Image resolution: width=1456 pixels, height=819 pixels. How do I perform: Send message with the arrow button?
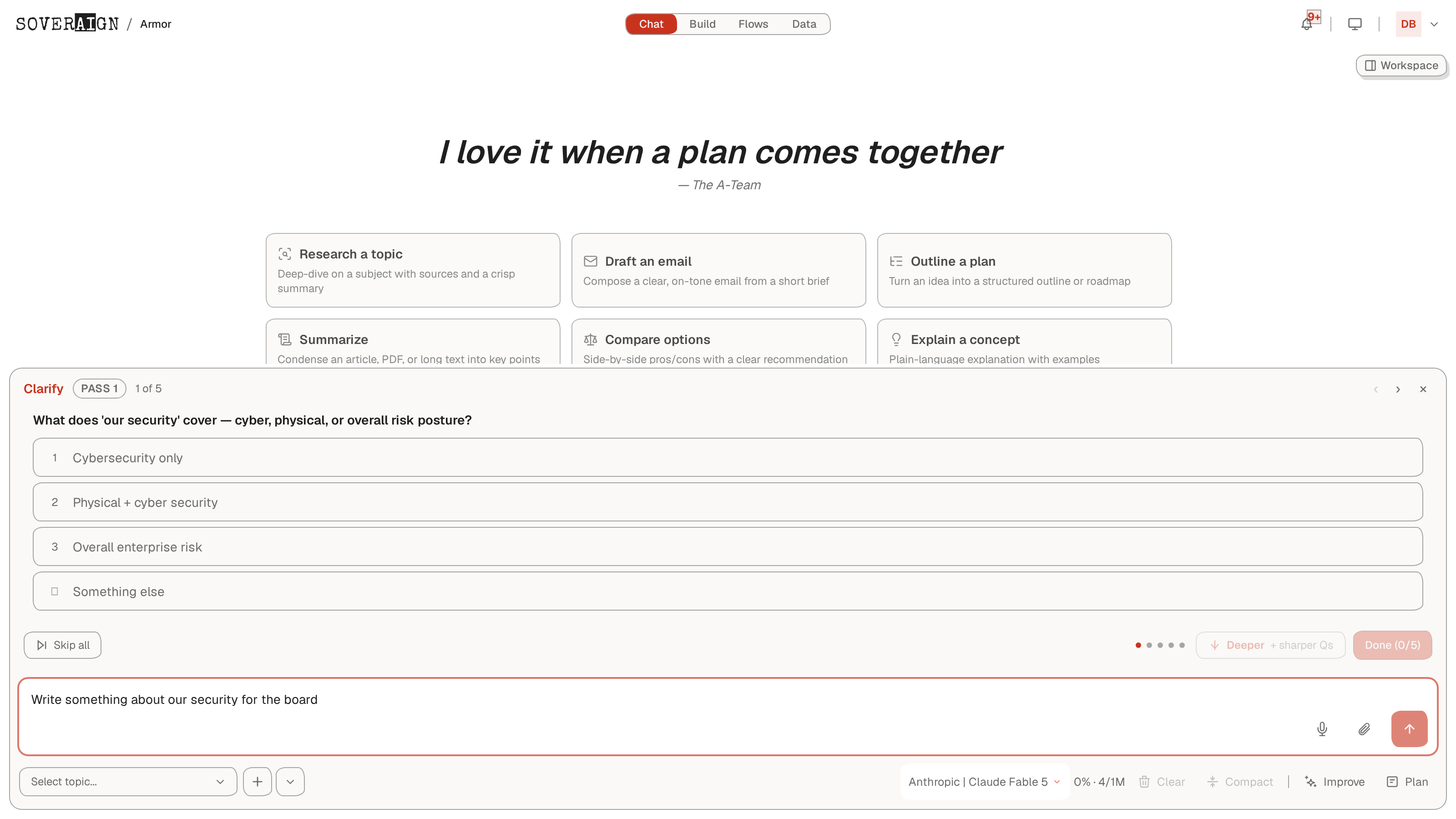pyautogui.click(x=1409, y=728)
